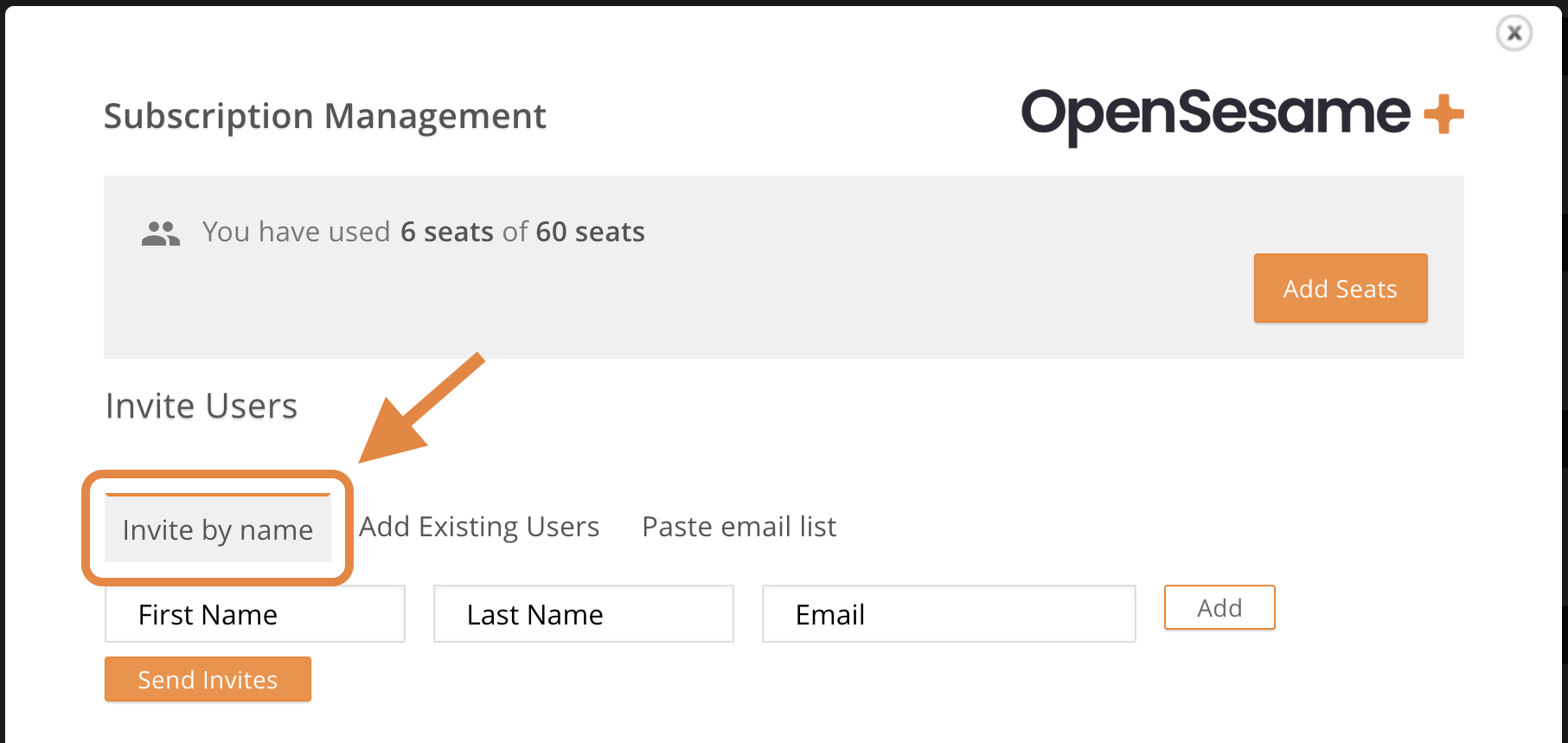1568x743 pixels.
Task: Click the Subscription Management heading
Action: point(325,116)
